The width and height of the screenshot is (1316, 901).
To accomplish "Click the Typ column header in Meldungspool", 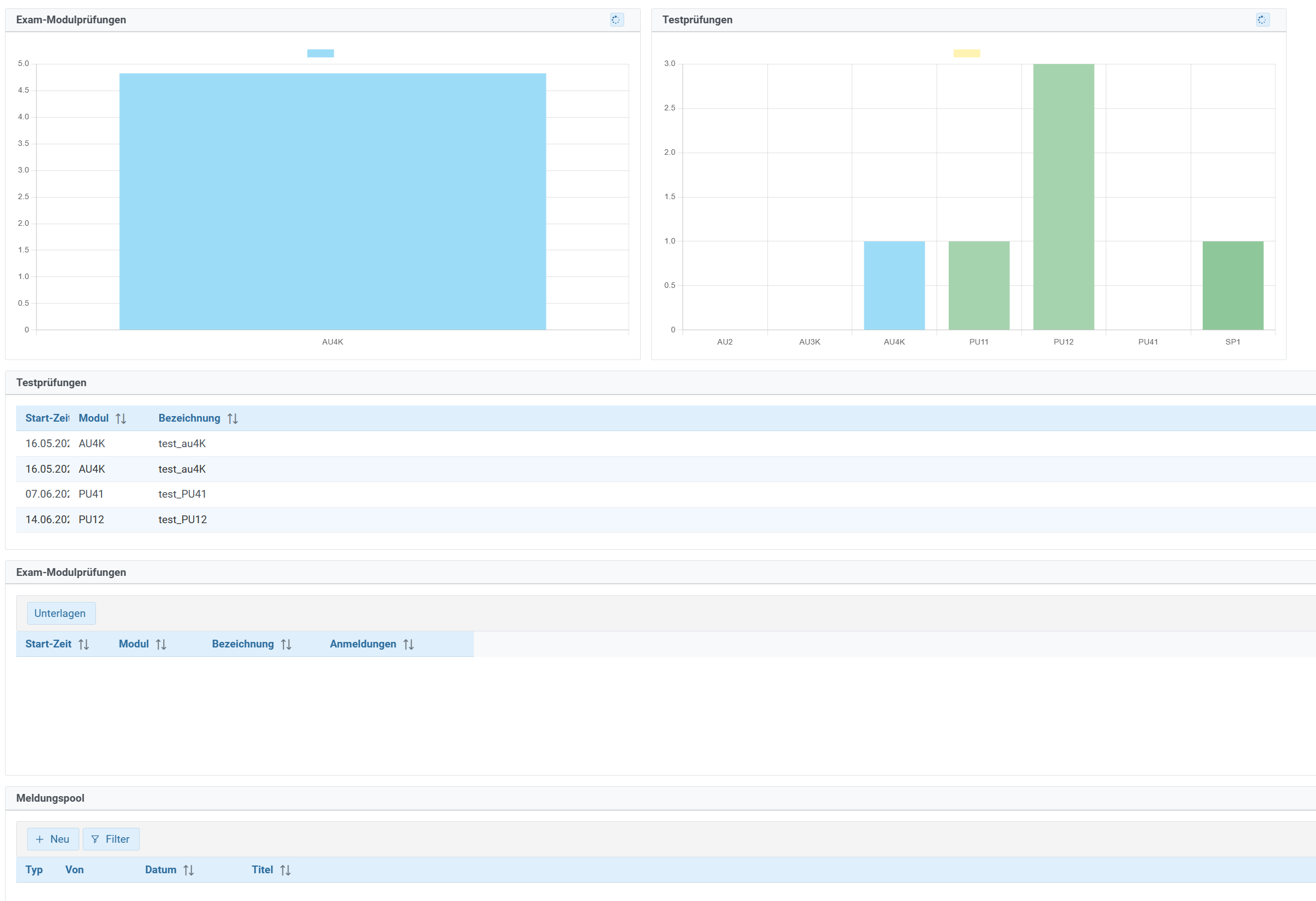I will (x=34, y=870).
